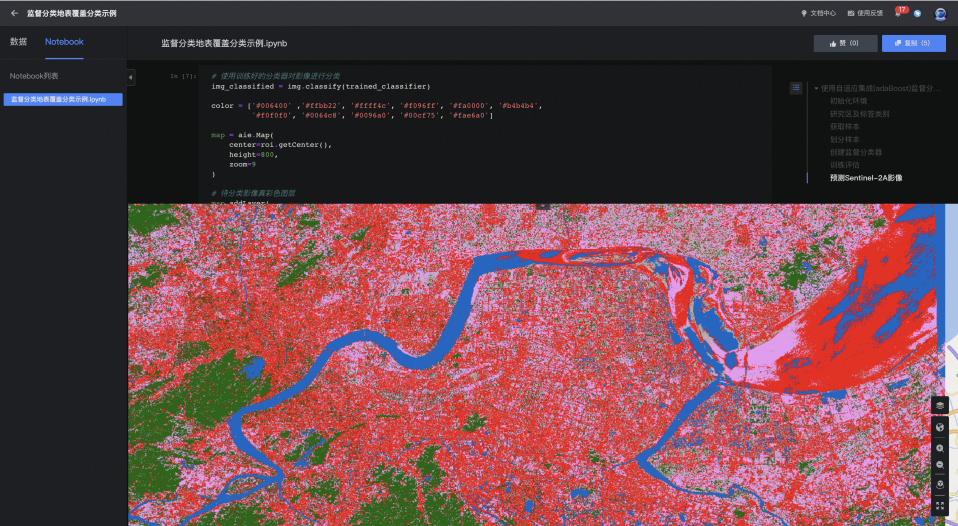Open 使用反馈 feedback link
The width and height of the screenshot is (958, 526).
(865, 13)
